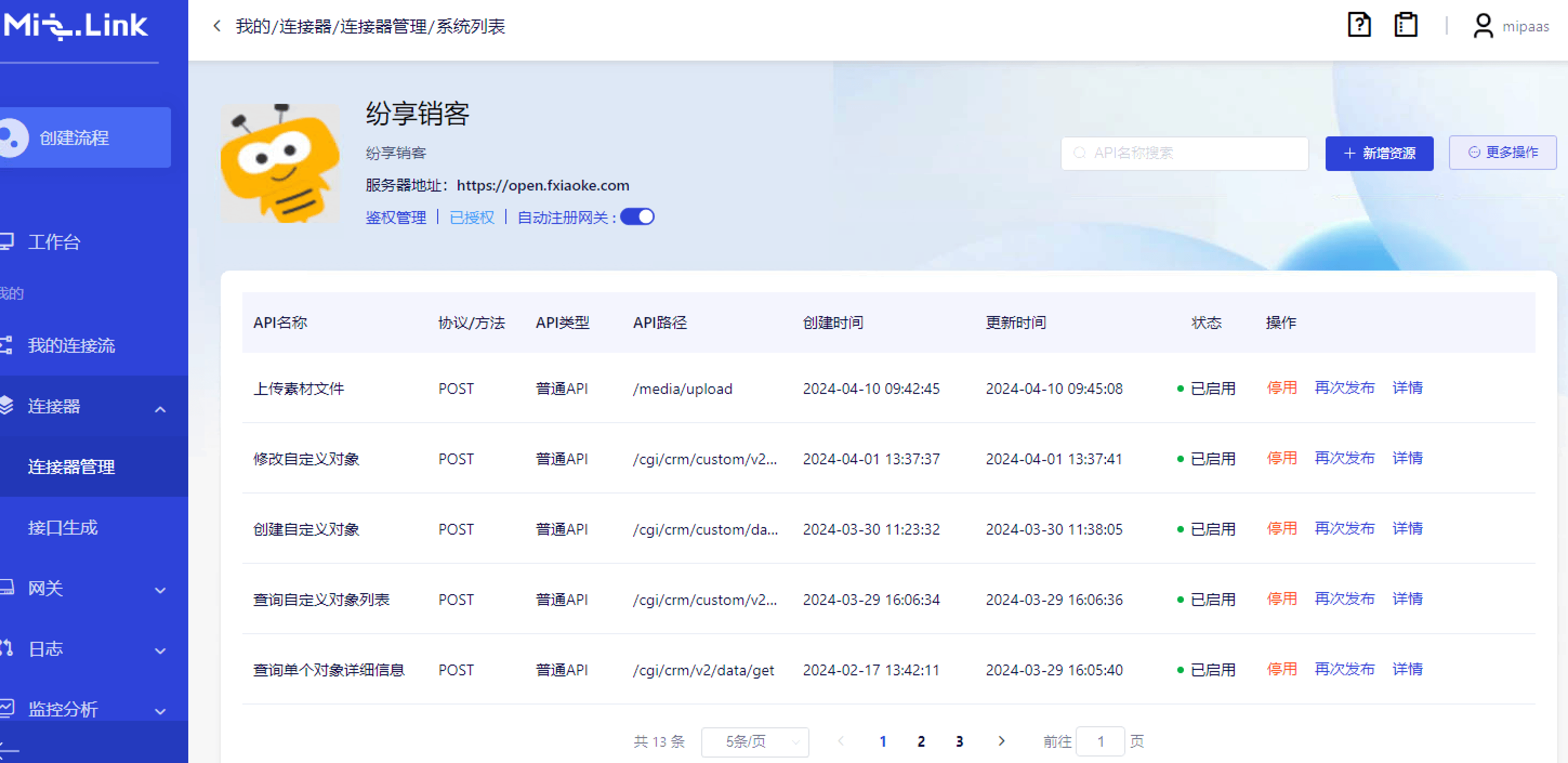1568x763 pixels.
Task: Open the 5条/页 page size dropdown
Action: point(755,742)
